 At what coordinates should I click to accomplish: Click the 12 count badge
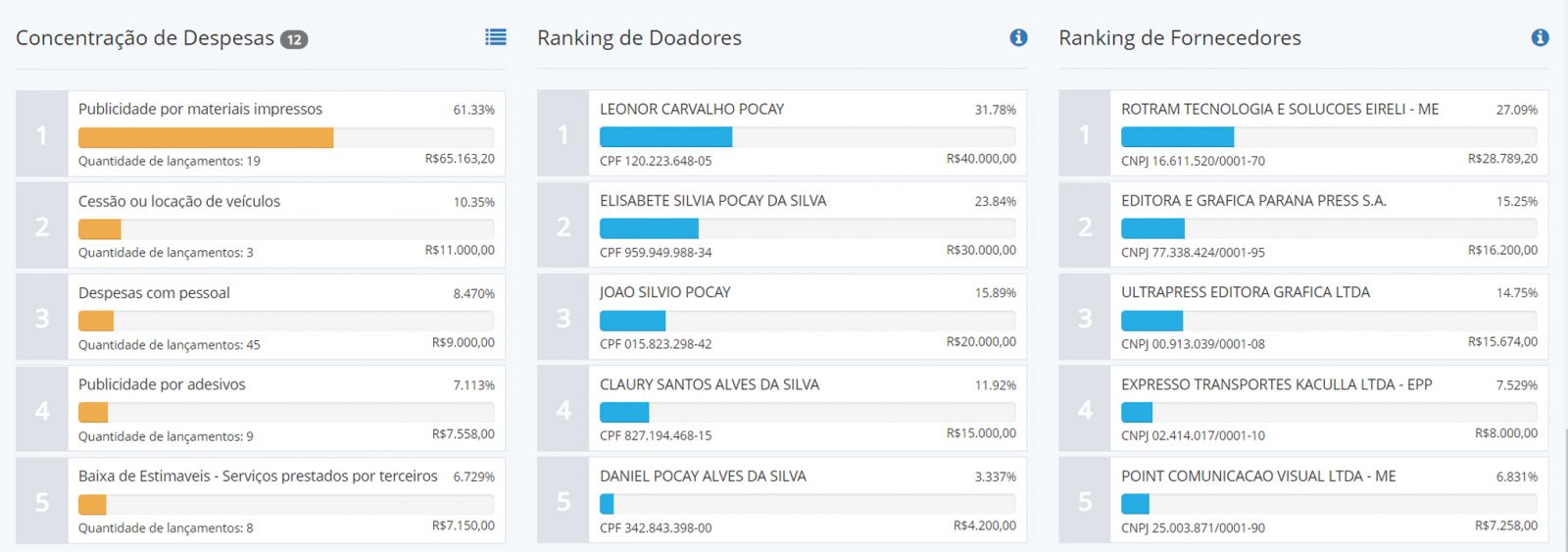pyautogui.click(x=294, y=39)
